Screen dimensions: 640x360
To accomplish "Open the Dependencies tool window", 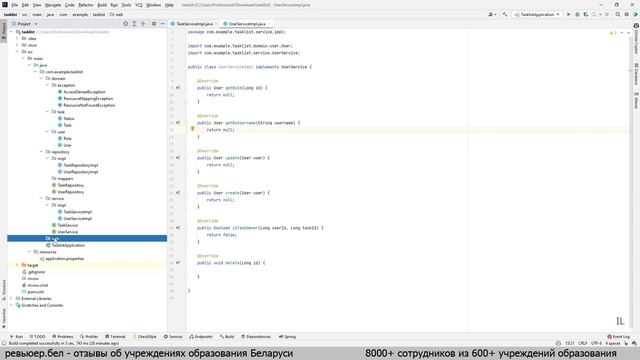I will pyautogui.click(x=256, y=337).
